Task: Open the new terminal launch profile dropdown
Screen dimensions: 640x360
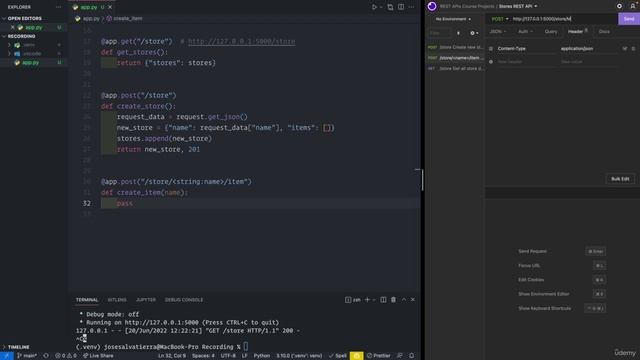Action: [373, 300]
